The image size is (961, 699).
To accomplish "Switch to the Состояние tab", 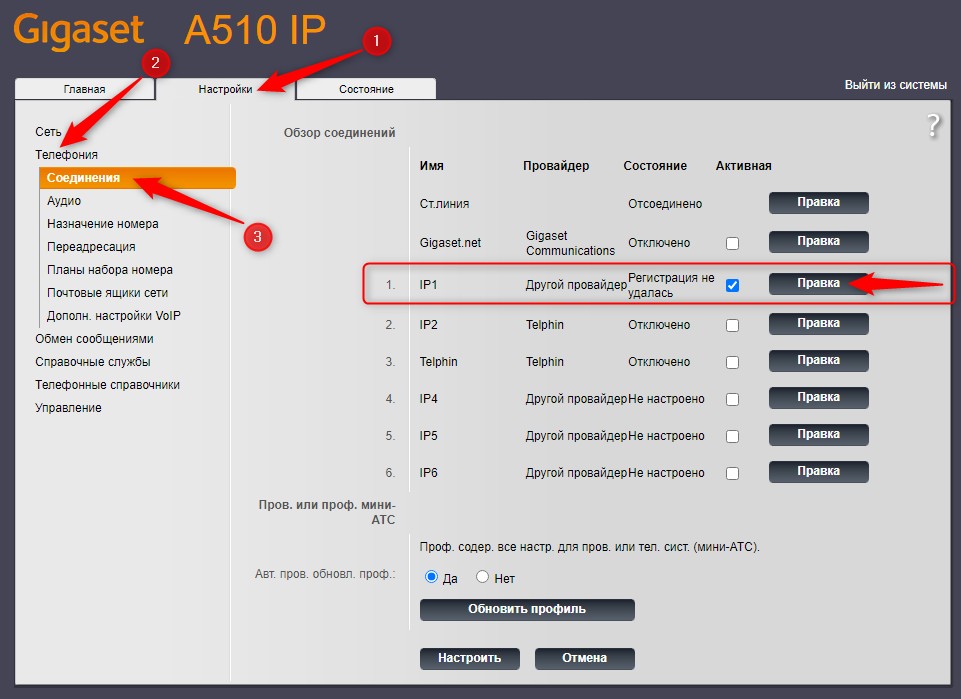I will pyautogui.click(x=367, y=89).
